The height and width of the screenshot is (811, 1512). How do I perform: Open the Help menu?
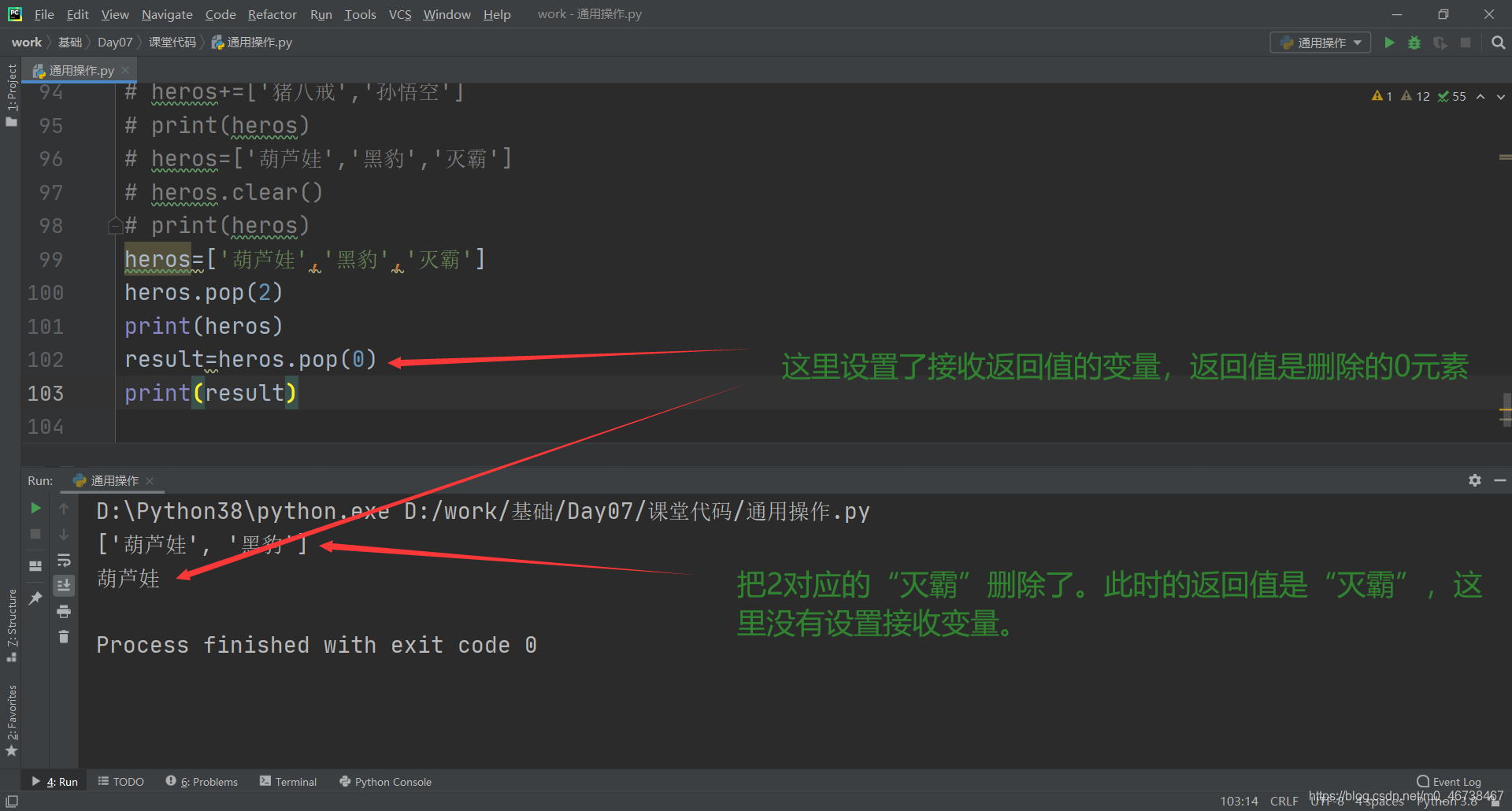pyautogui.click(x=497, y=14)
